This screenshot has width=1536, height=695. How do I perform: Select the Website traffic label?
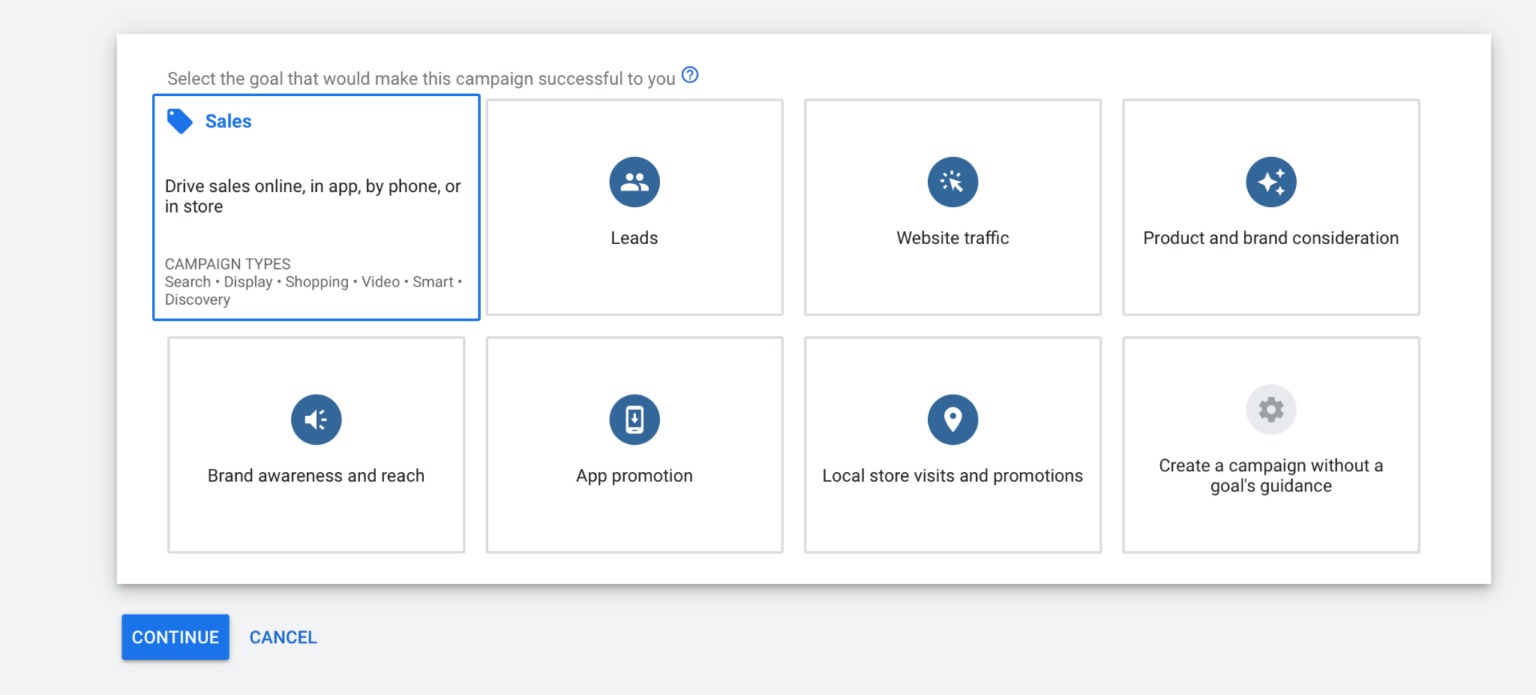pyautogui.click(x=952, y=238)
